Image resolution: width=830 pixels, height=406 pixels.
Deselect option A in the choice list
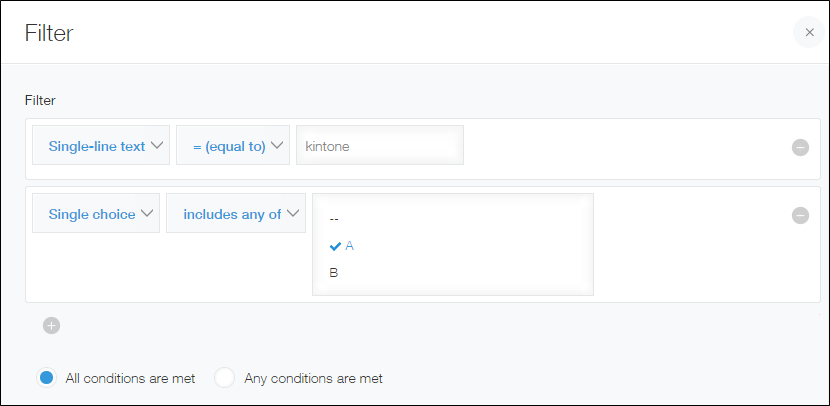[350, 246]
